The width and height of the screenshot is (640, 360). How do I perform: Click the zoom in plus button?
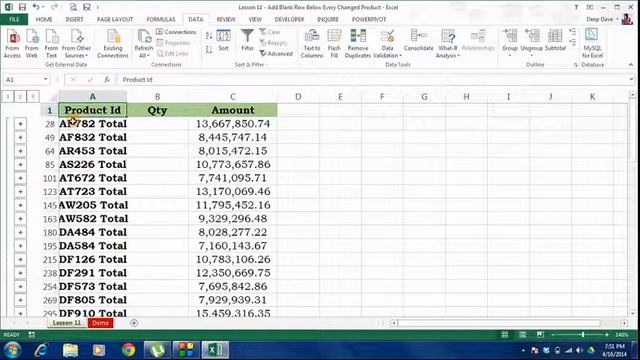point(607,334)
